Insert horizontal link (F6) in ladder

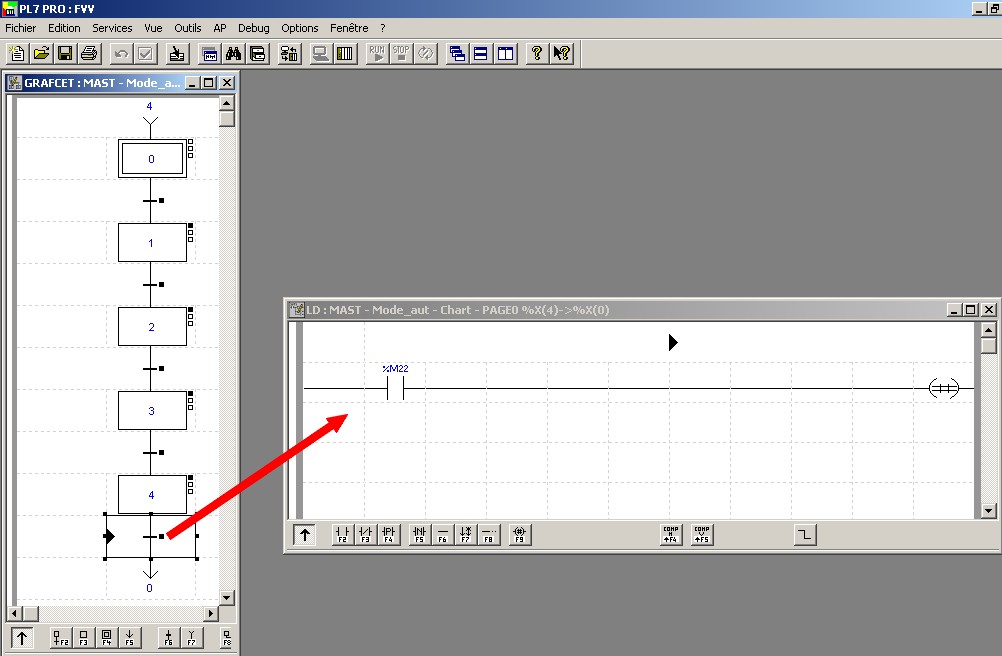point(442,535)
